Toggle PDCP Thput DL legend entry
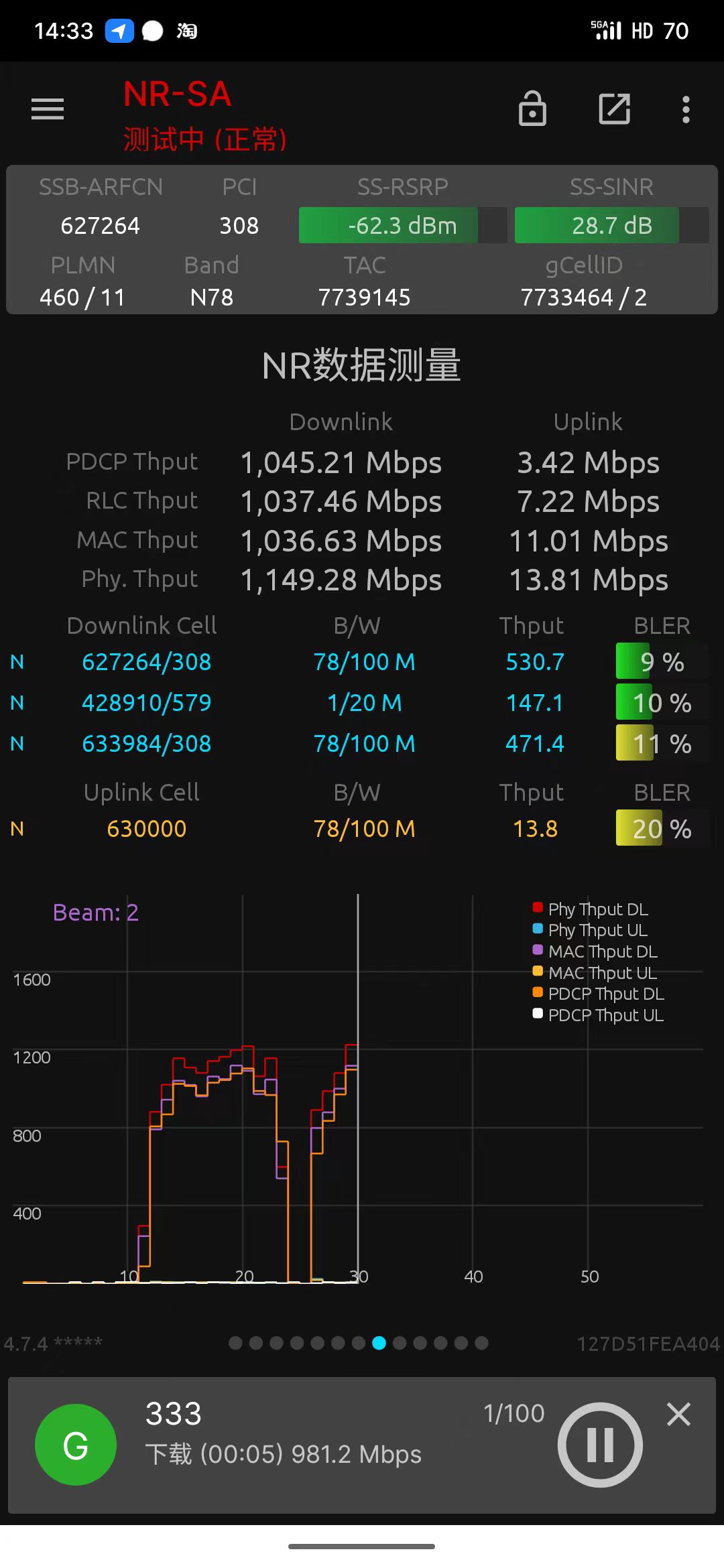 598,994
